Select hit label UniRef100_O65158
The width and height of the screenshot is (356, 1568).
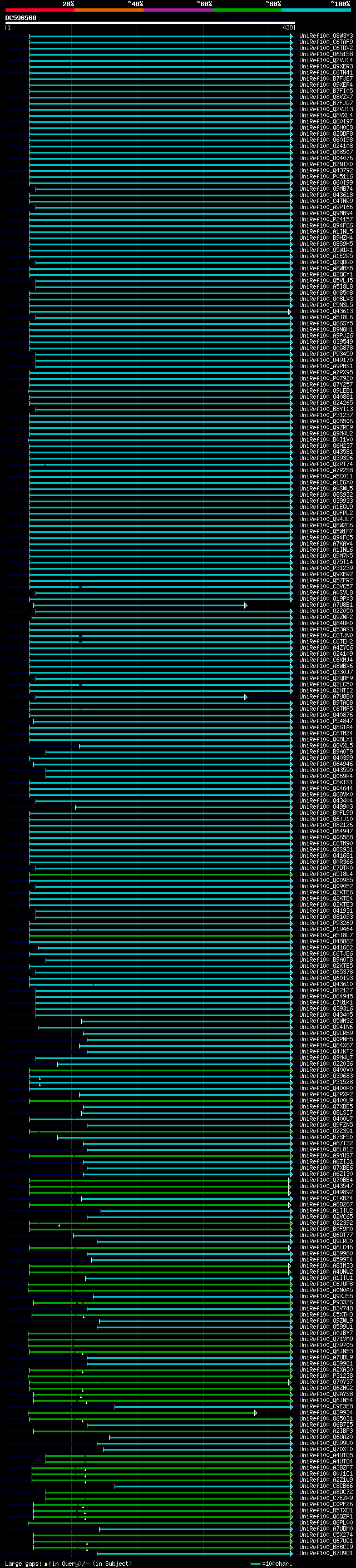coord(326,54)
